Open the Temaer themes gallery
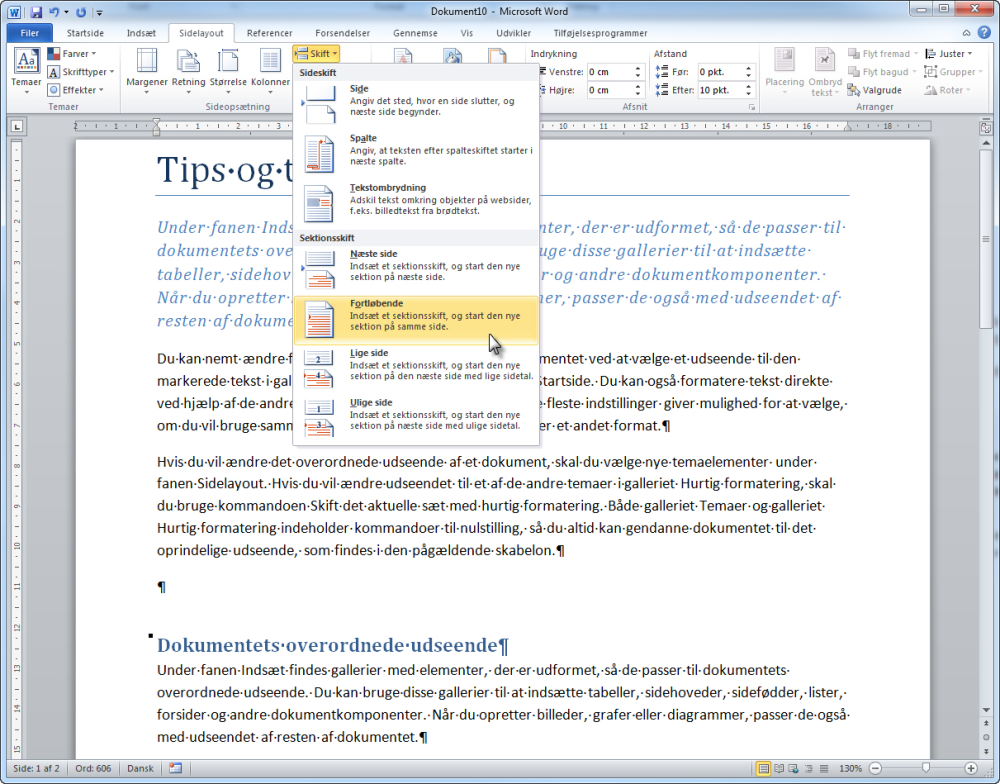The height and width of the screenshot is (784, 1000). (x=26, y=71)
